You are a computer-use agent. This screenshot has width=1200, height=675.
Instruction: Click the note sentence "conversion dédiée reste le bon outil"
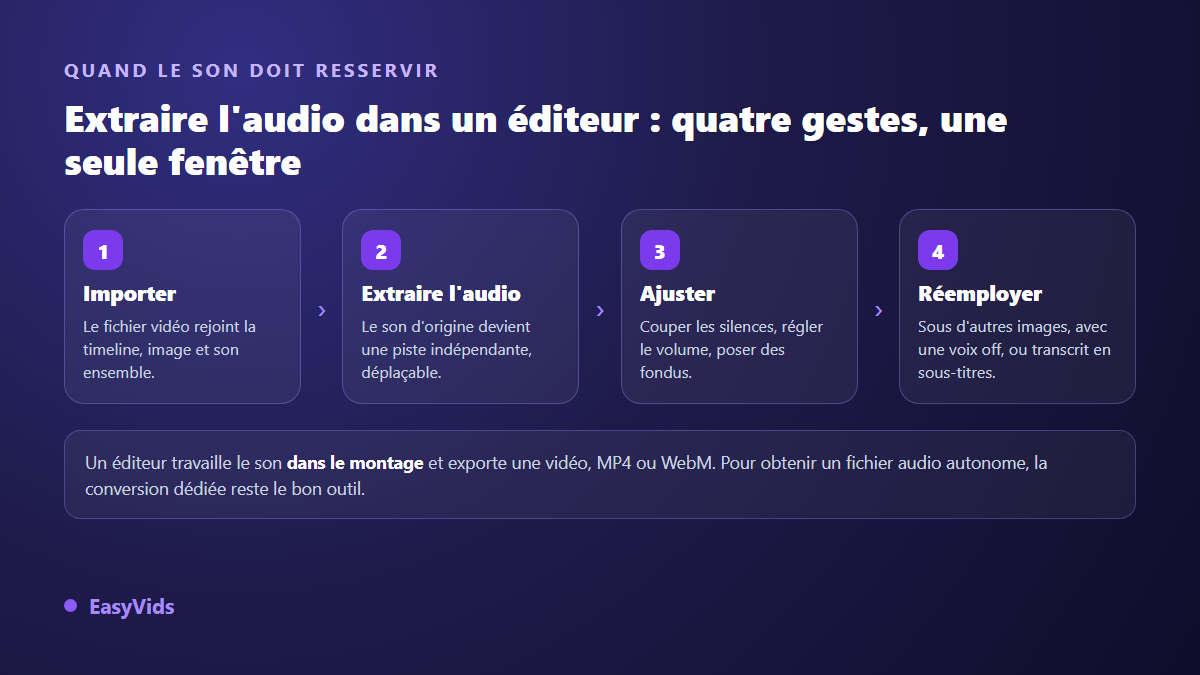(x=225, y=490)
